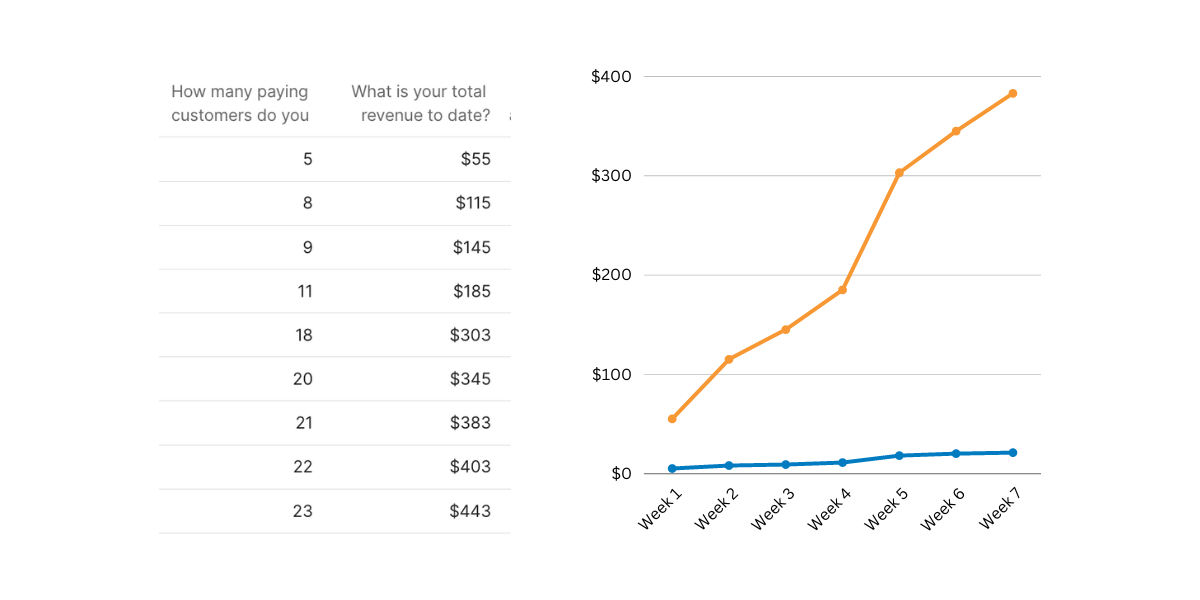Click the "Week 6" x-axis label
1200x600 pixels.
(x=943, y=508)
